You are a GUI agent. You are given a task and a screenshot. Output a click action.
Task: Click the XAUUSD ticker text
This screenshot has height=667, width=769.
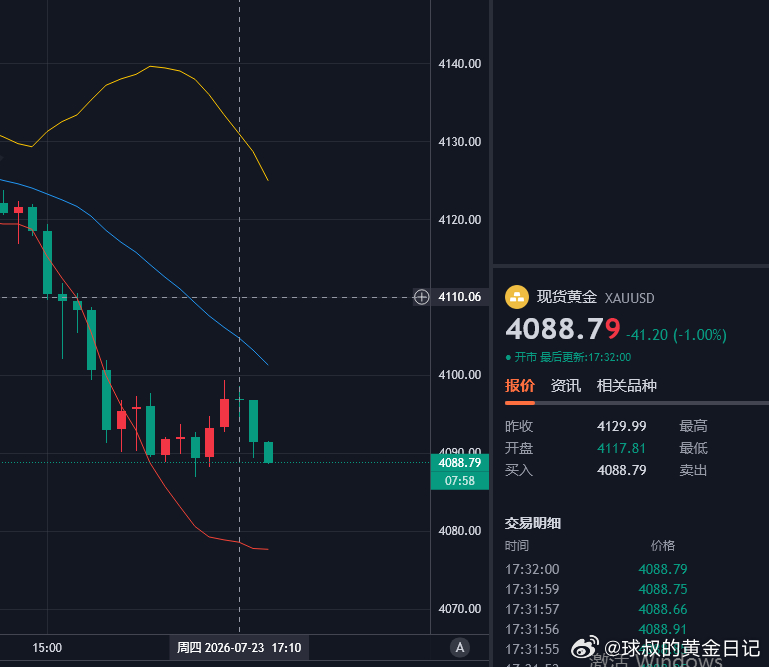629,298
